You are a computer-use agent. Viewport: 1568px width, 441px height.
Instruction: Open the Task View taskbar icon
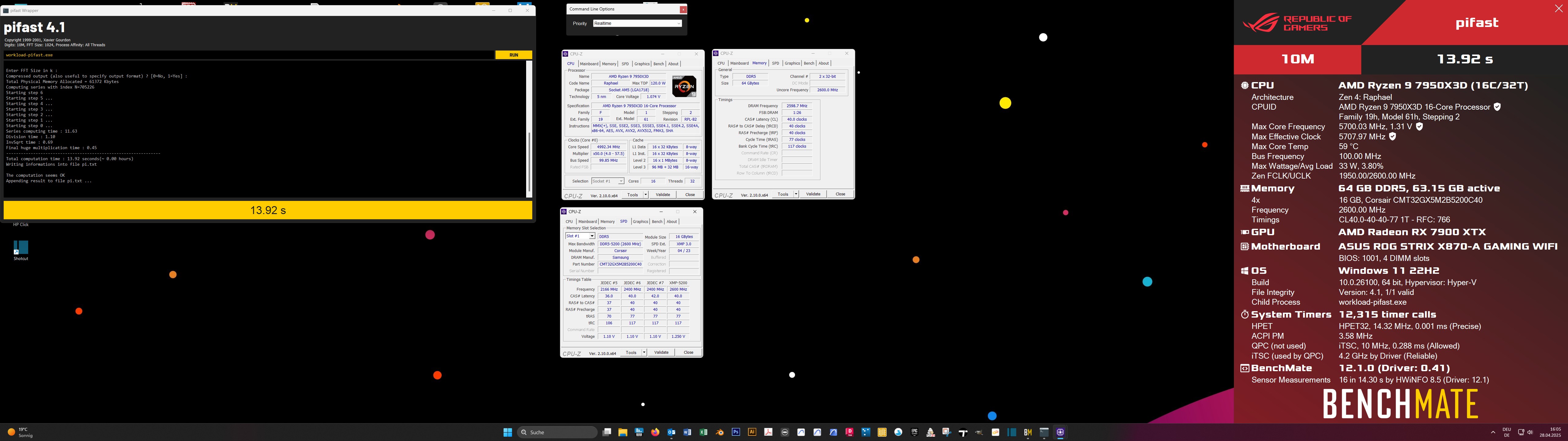tap(606, 432)
